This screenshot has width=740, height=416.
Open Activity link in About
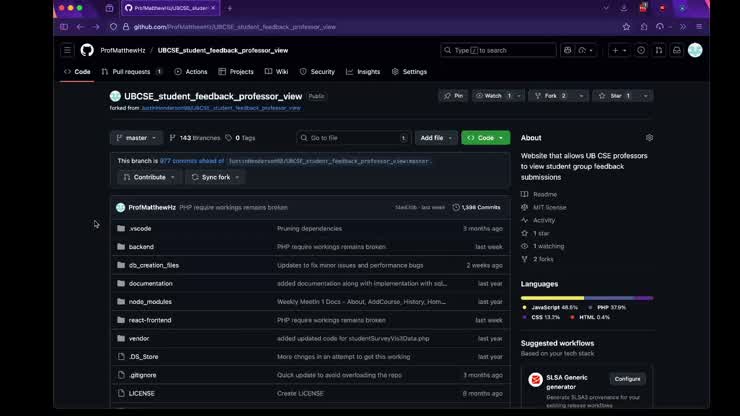tap(538, 220)
